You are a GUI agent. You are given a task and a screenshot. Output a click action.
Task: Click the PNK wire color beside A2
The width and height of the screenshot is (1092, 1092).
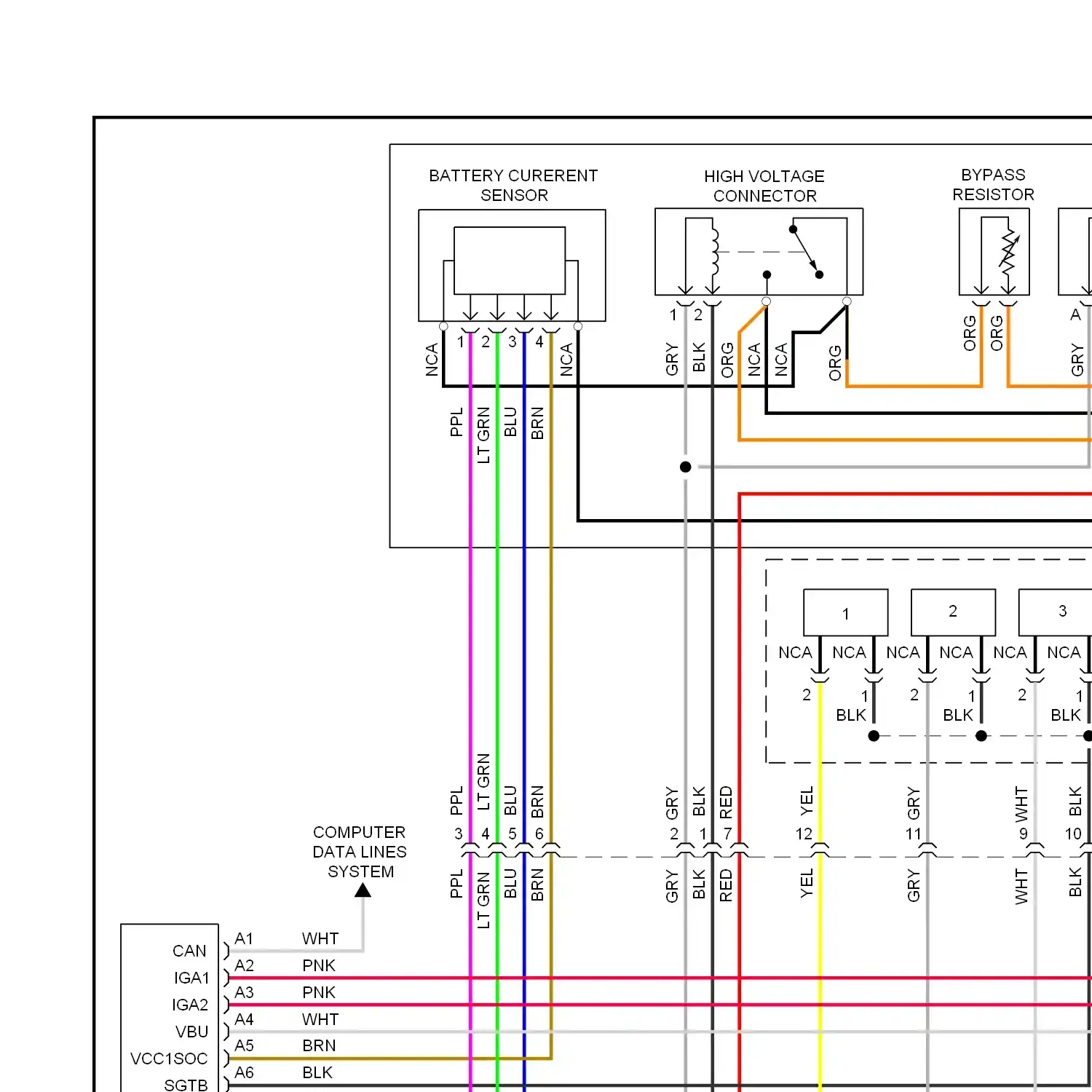tap(319, 965)
